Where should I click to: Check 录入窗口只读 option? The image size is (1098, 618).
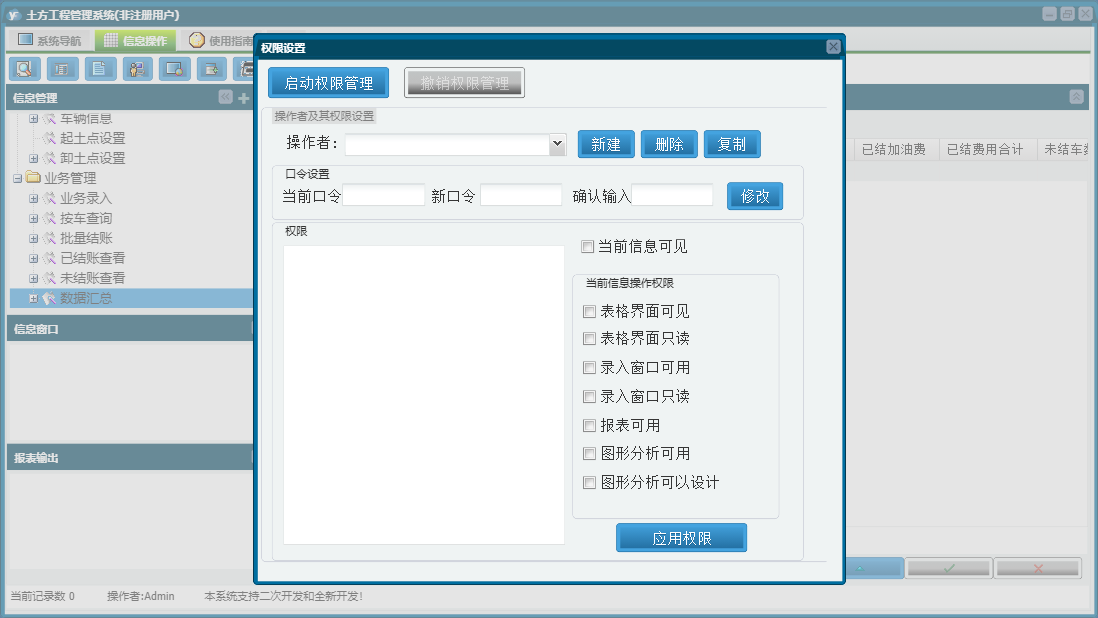(590, 397)
